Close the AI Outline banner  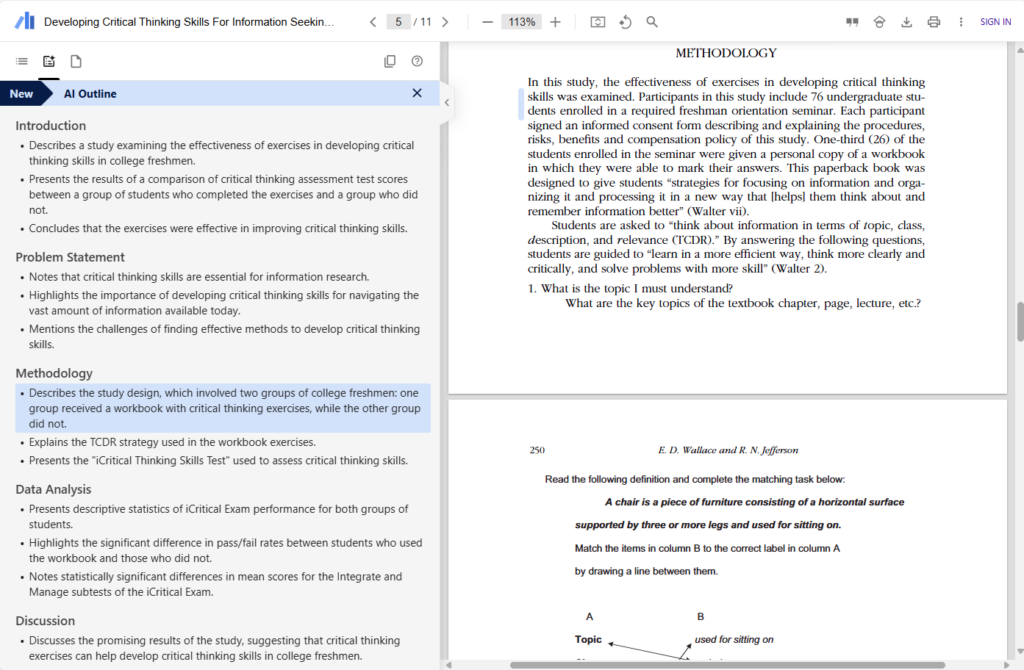[417, 93]
